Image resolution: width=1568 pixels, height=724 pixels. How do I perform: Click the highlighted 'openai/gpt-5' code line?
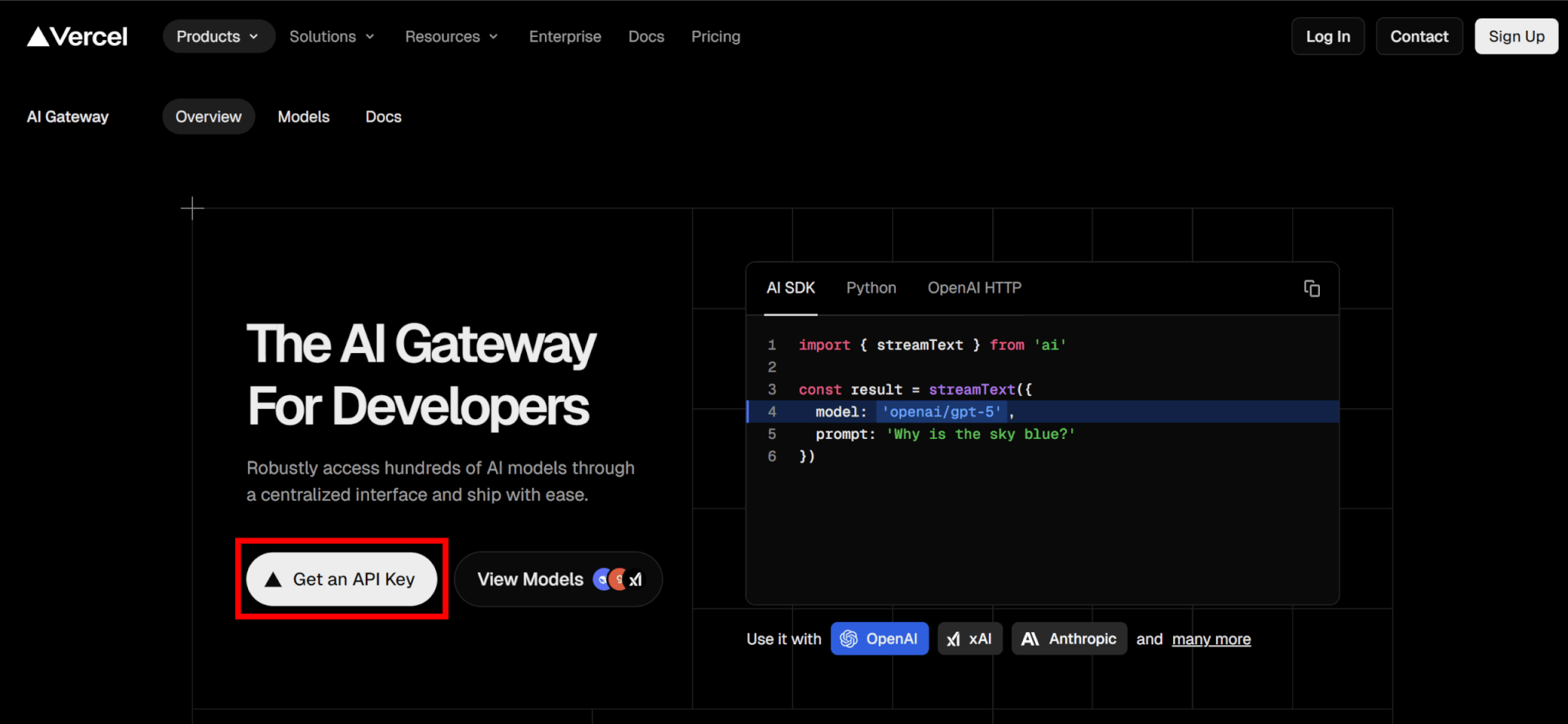tap(941, 412)
